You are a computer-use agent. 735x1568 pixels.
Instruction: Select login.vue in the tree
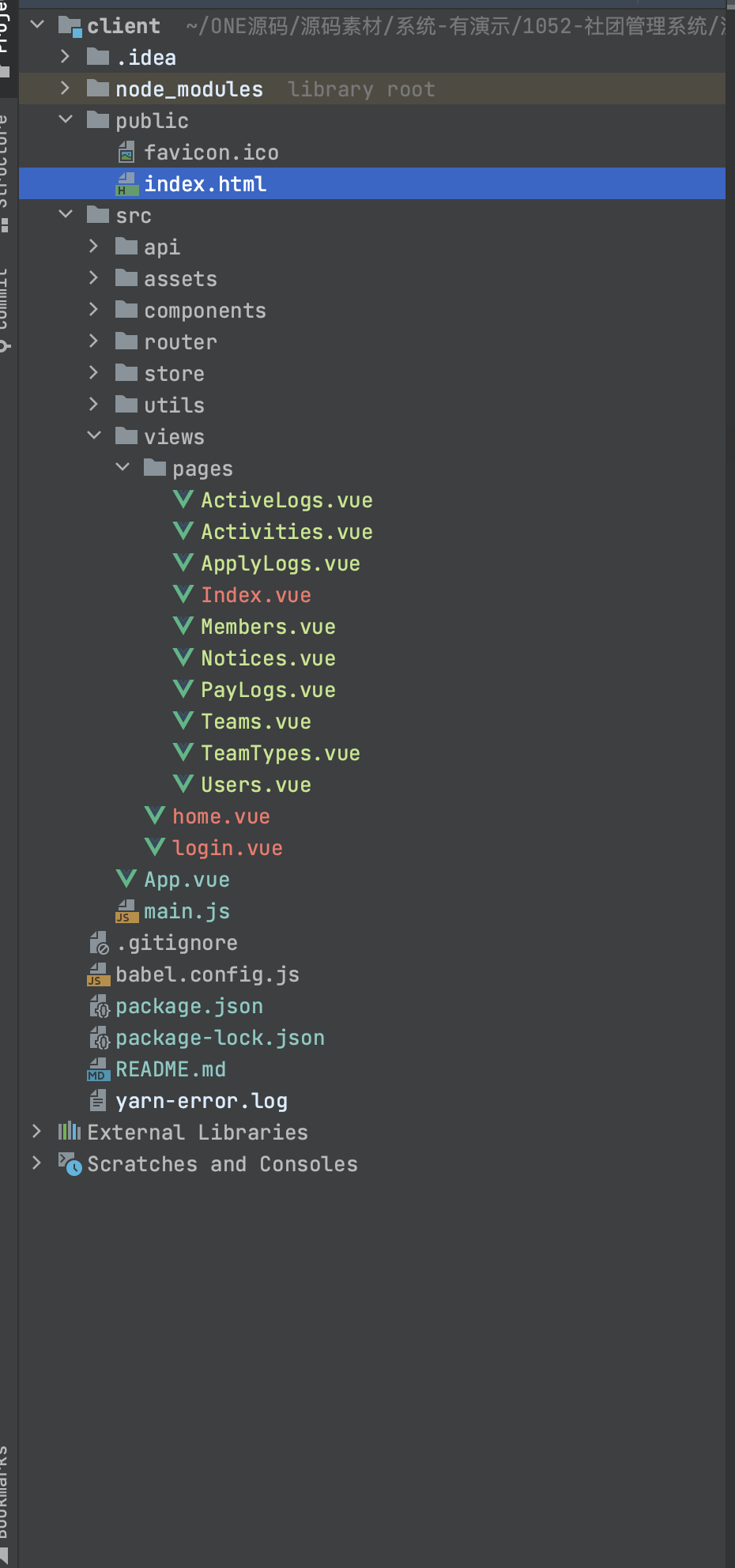coord(228,848)
